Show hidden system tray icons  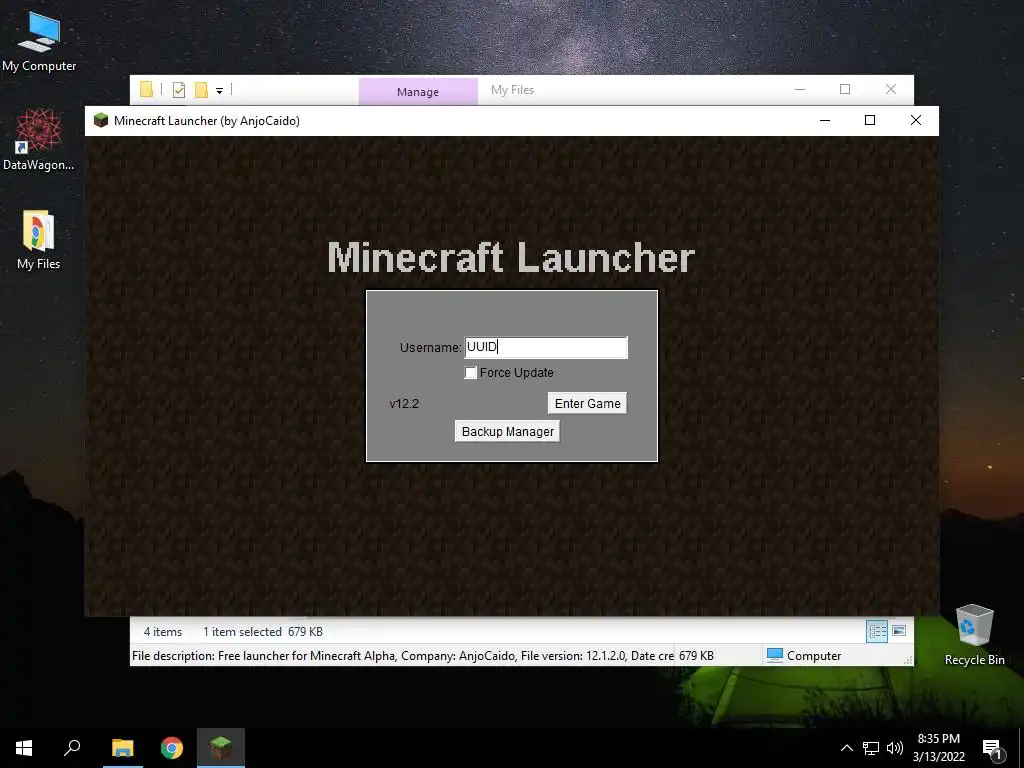(x=846, y=748)
